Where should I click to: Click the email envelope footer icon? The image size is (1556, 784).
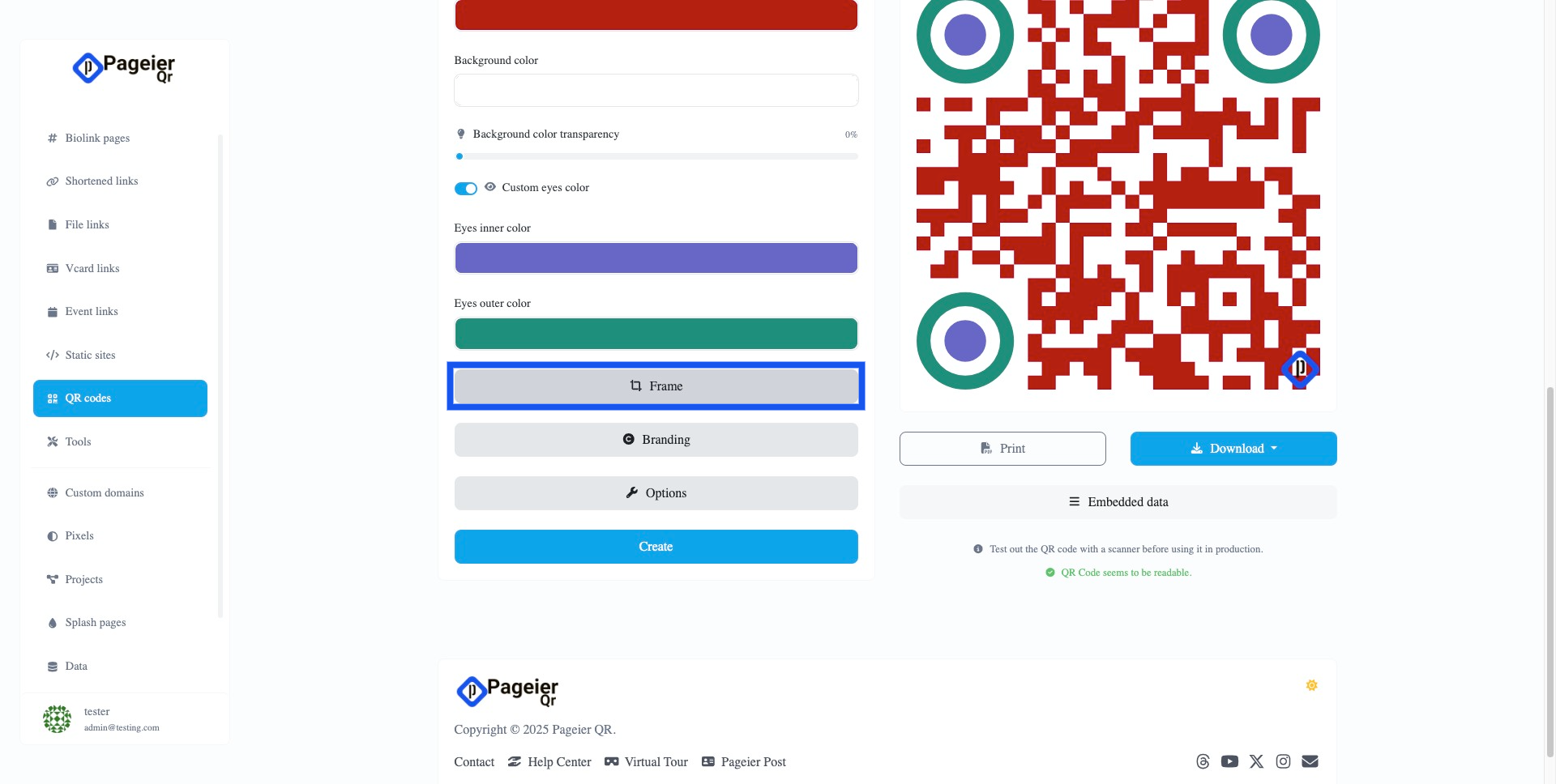click(1310, 761)
